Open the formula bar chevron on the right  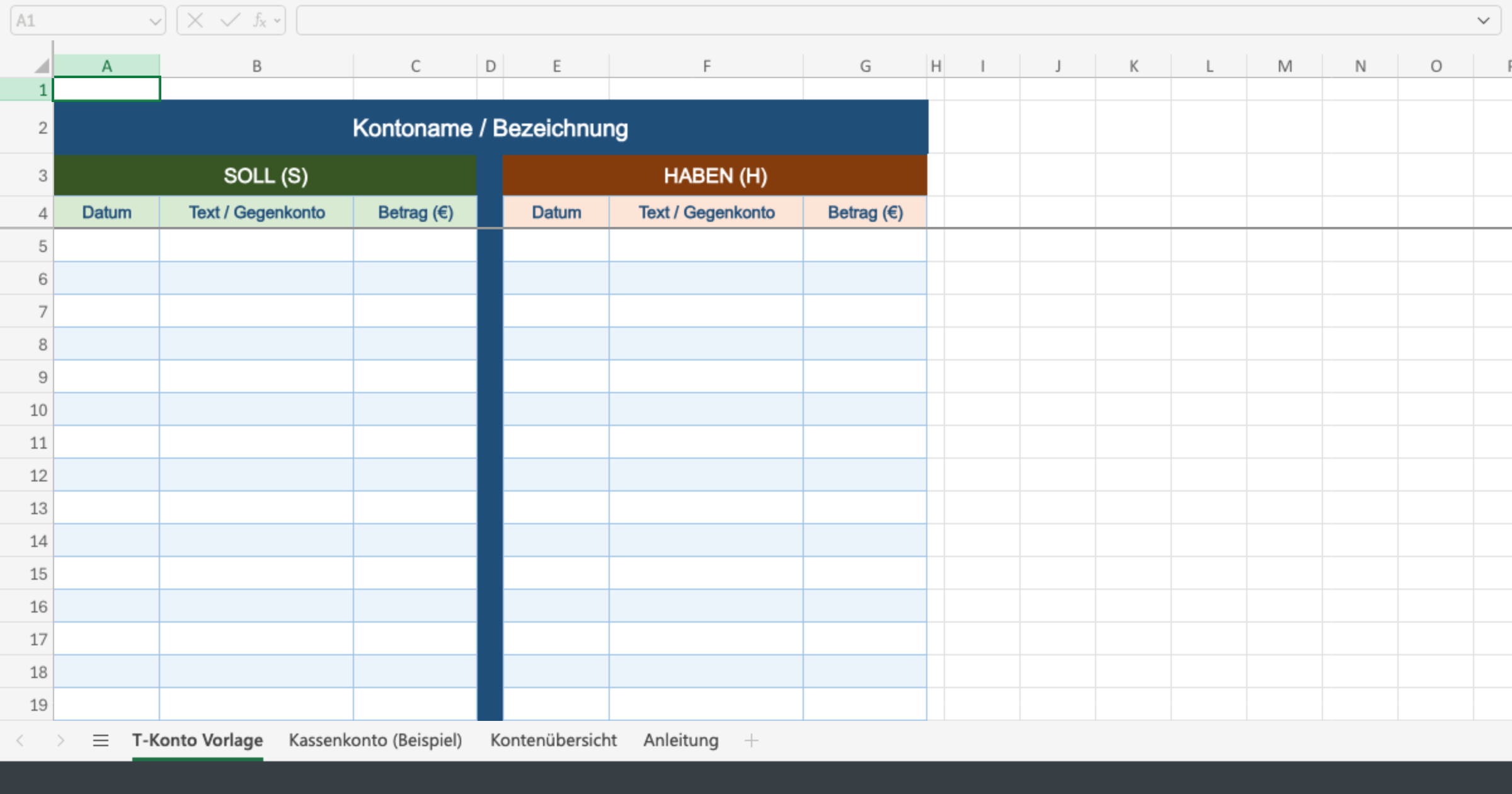click(1483, 20)
